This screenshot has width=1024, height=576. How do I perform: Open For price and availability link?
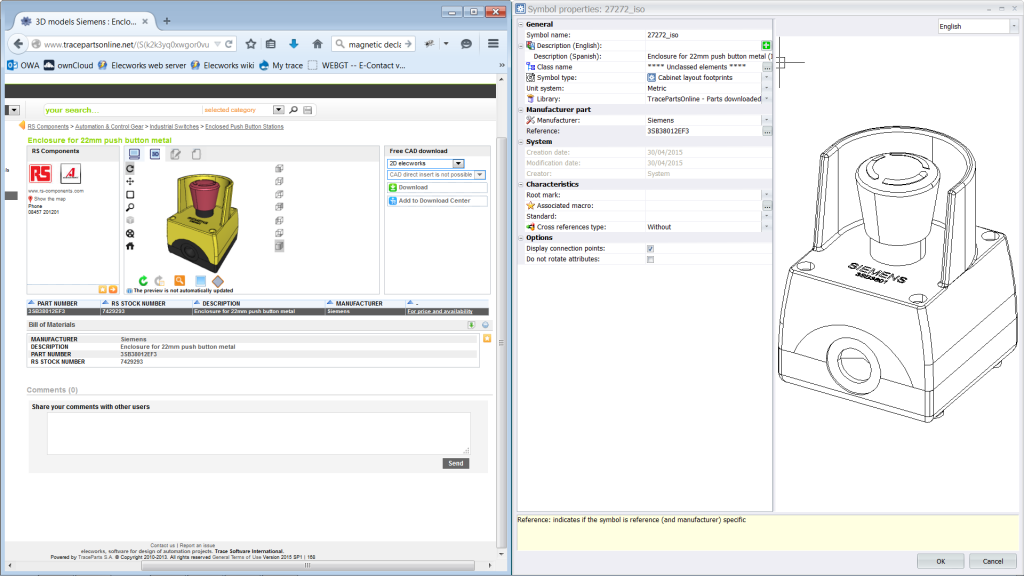[x=440, y=312]
